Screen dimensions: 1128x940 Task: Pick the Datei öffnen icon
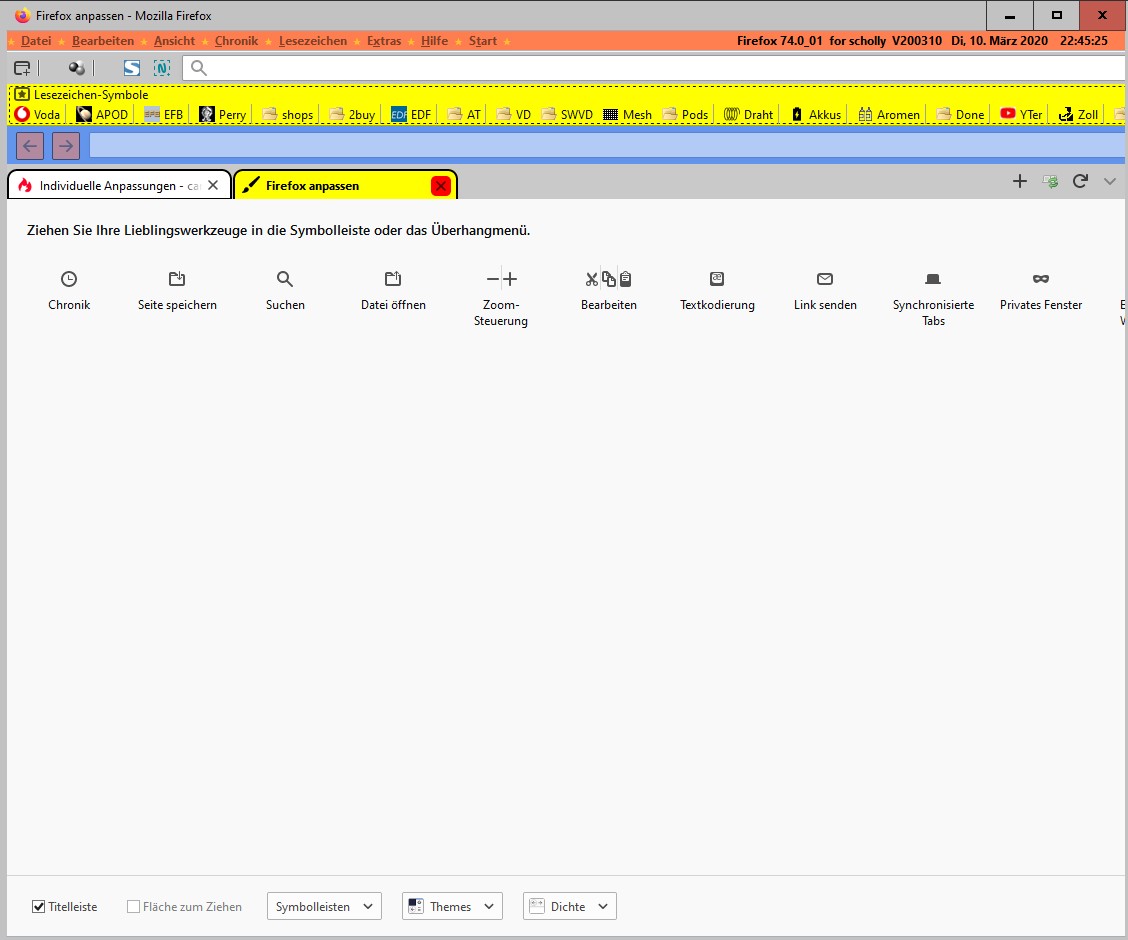click(x=393, y=279)
